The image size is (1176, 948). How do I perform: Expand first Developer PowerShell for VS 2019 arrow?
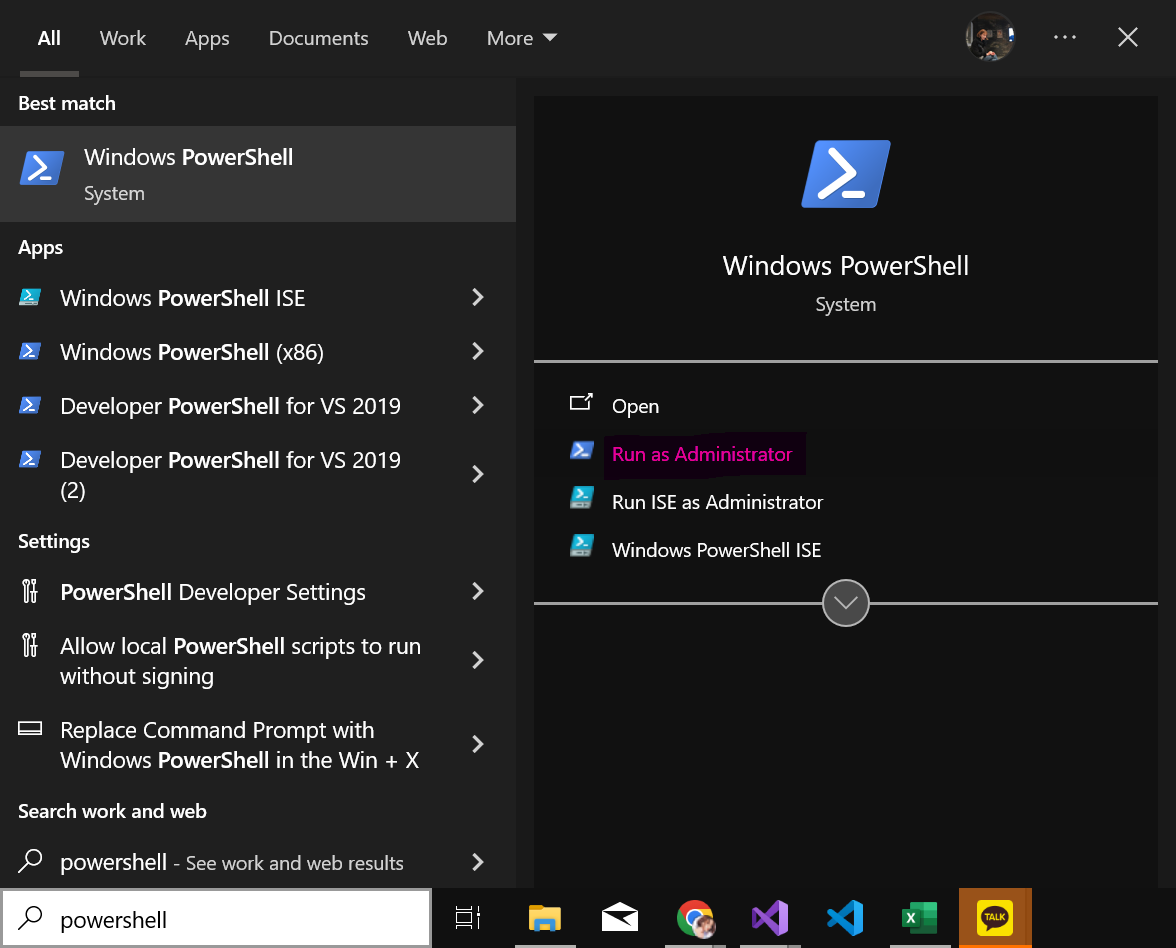(x=478, y=405)
